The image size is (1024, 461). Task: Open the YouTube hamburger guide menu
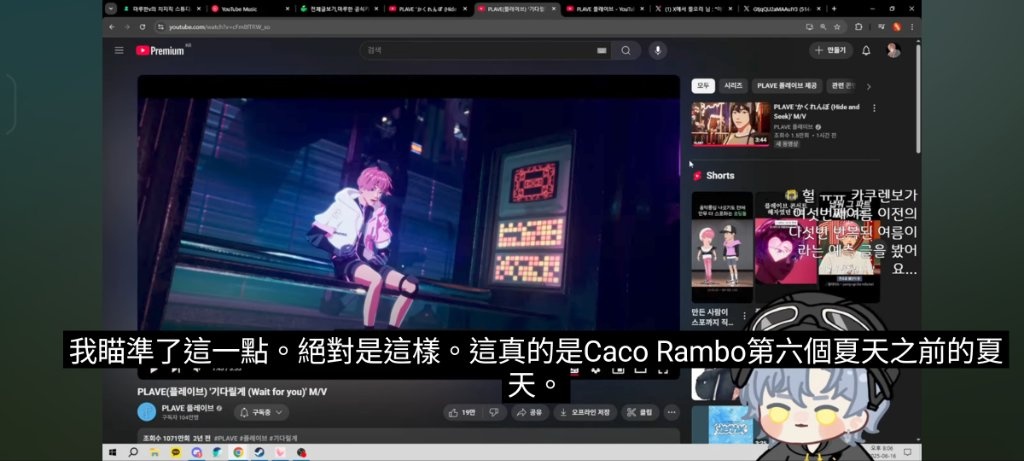119,50
